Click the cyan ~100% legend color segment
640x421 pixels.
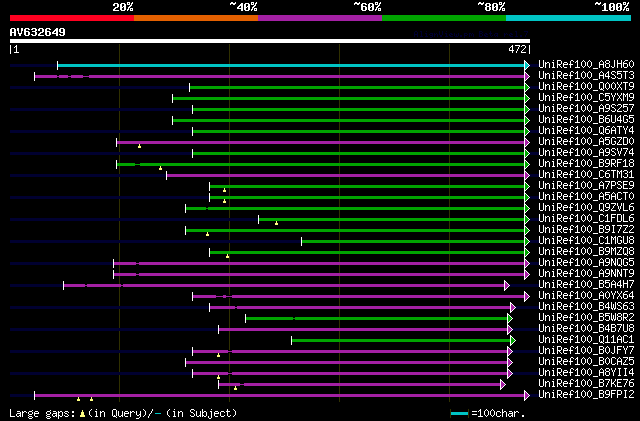569,18
